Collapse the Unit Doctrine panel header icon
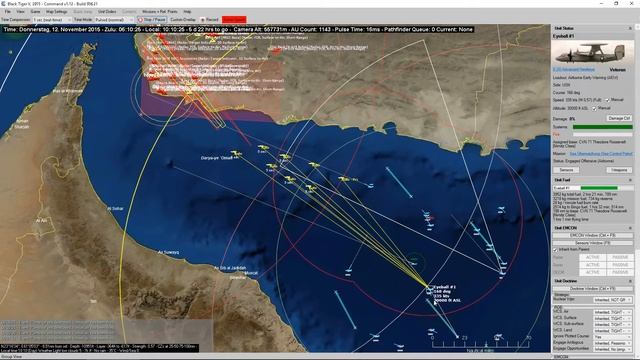The image size is (640, 360). (x=630, y=281)
